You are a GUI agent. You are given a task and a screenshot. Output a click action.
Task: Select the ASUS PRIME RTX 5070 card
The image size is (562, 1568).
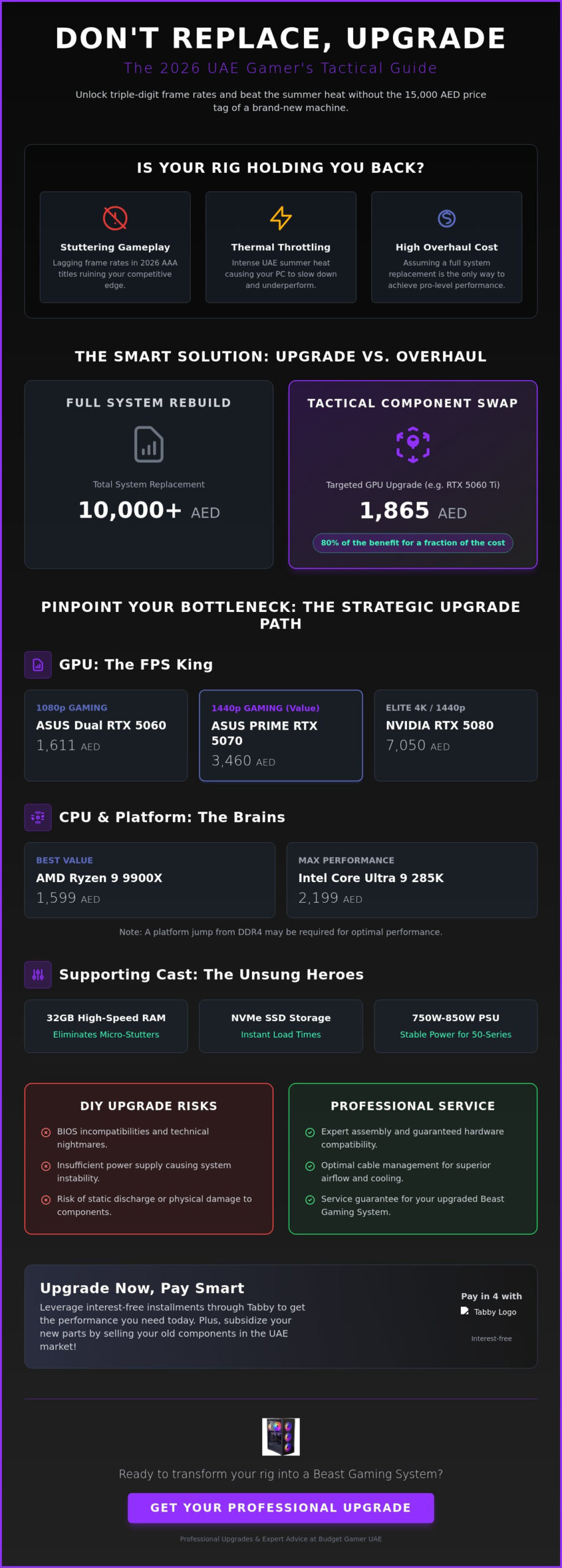(x=281, y=735)
